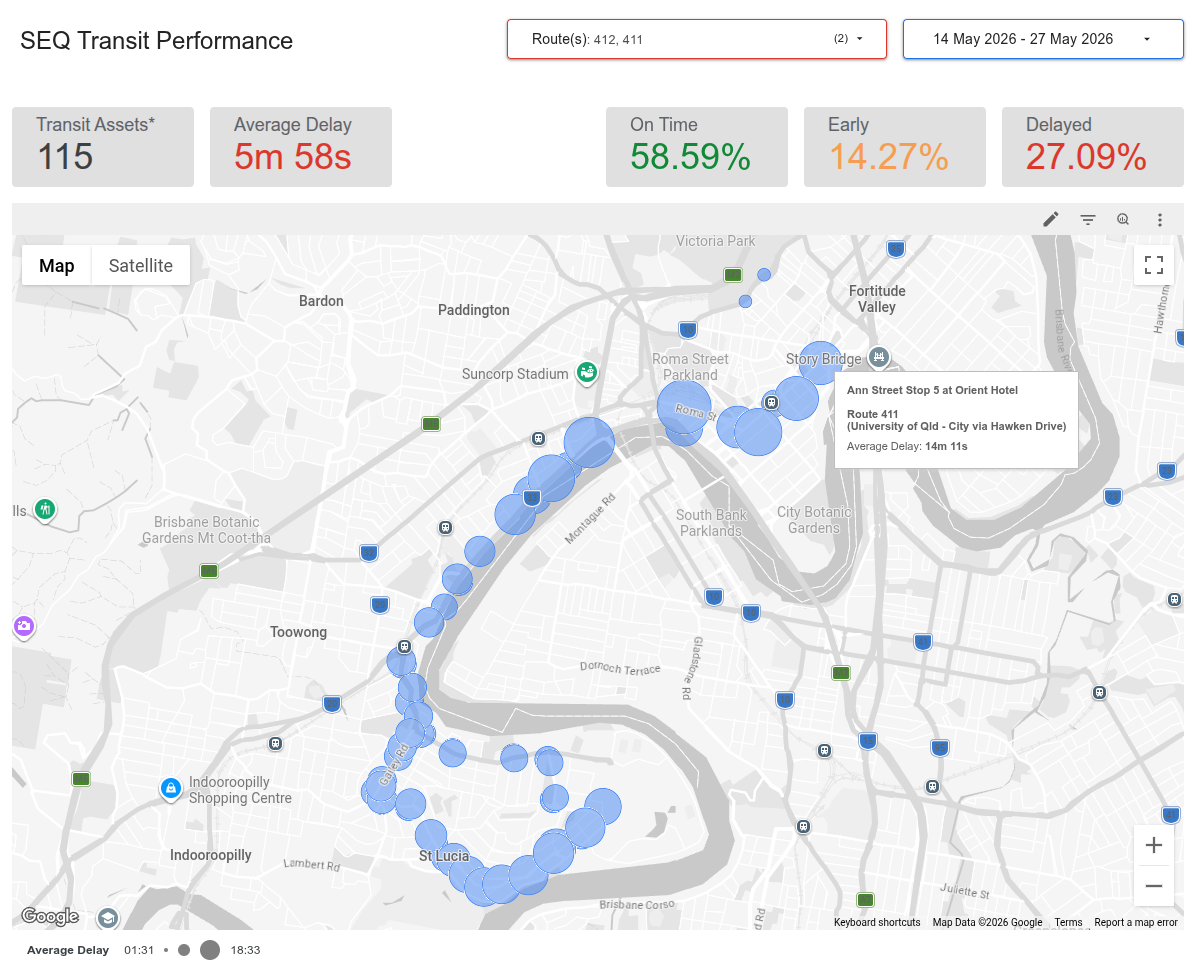1193x969 pixels.
Task: Open the Route(s) 412, 411 dropdown
Action: click(x=697, y=39)
